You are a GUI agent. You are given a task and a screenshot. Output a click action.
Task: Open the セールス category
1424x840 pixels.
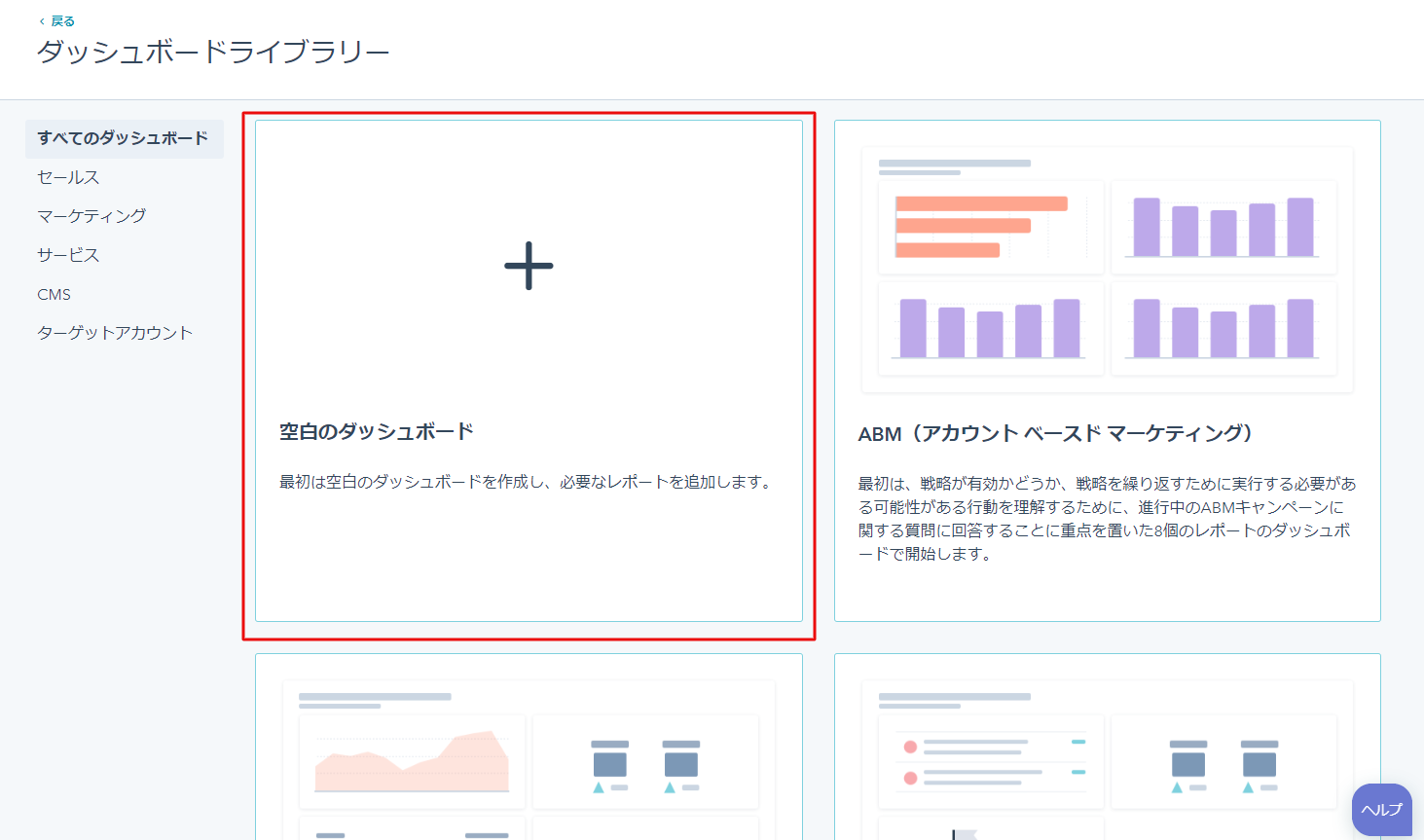(x=68, y=177)
